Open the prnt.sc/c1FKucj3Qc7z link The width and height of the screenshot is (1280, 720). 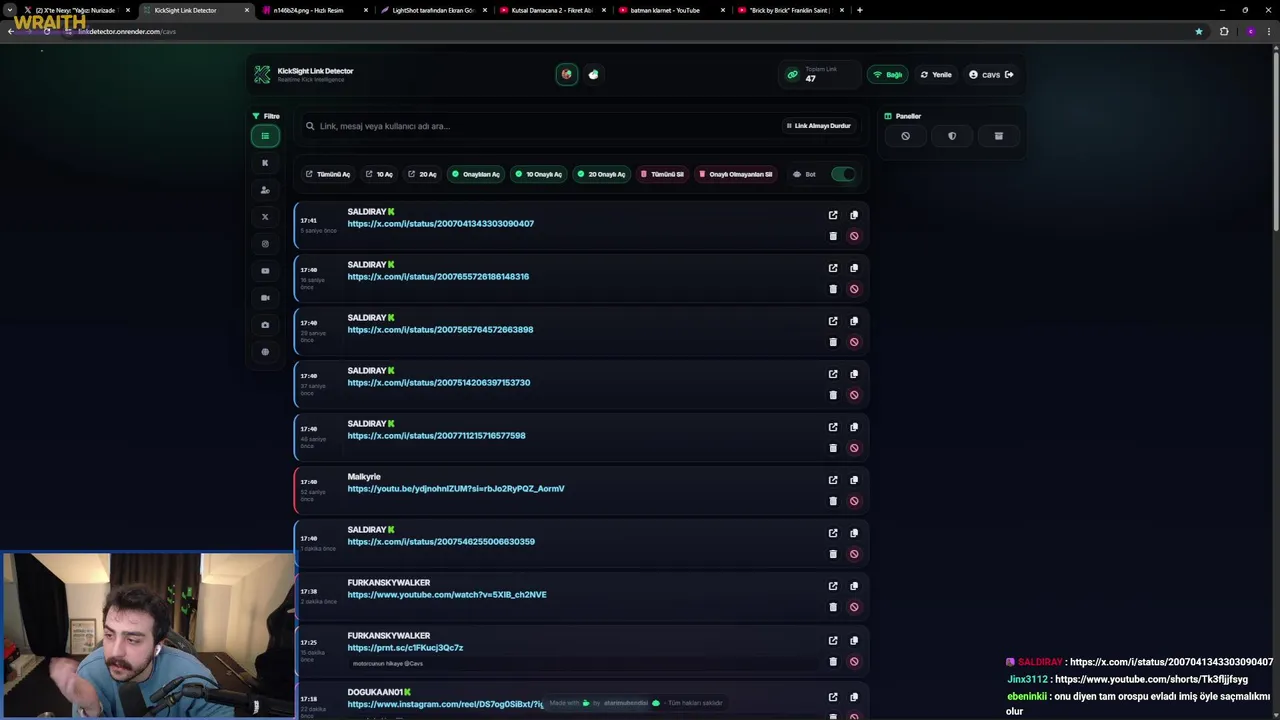click(x=405, y=648)
